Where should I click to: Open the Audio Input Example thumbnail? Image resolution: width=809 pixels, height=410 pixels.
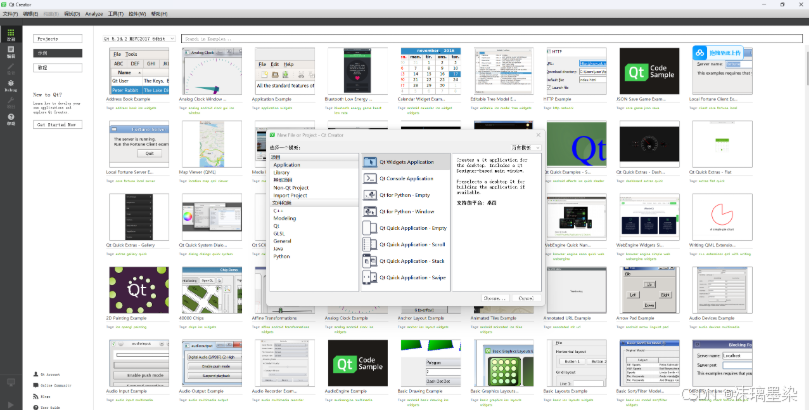coord(139,363)
